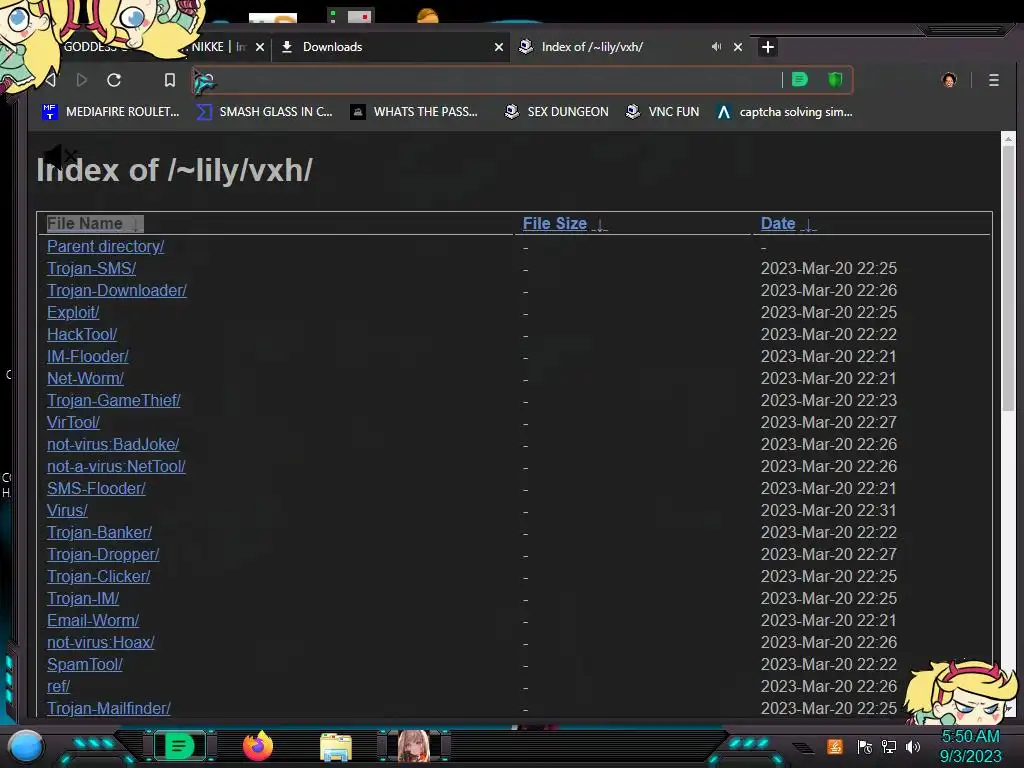Viewport: 1024px width, 768px height.
Task: Open the Trojan-Banker/ folder
Action: [x=99, y=533]
